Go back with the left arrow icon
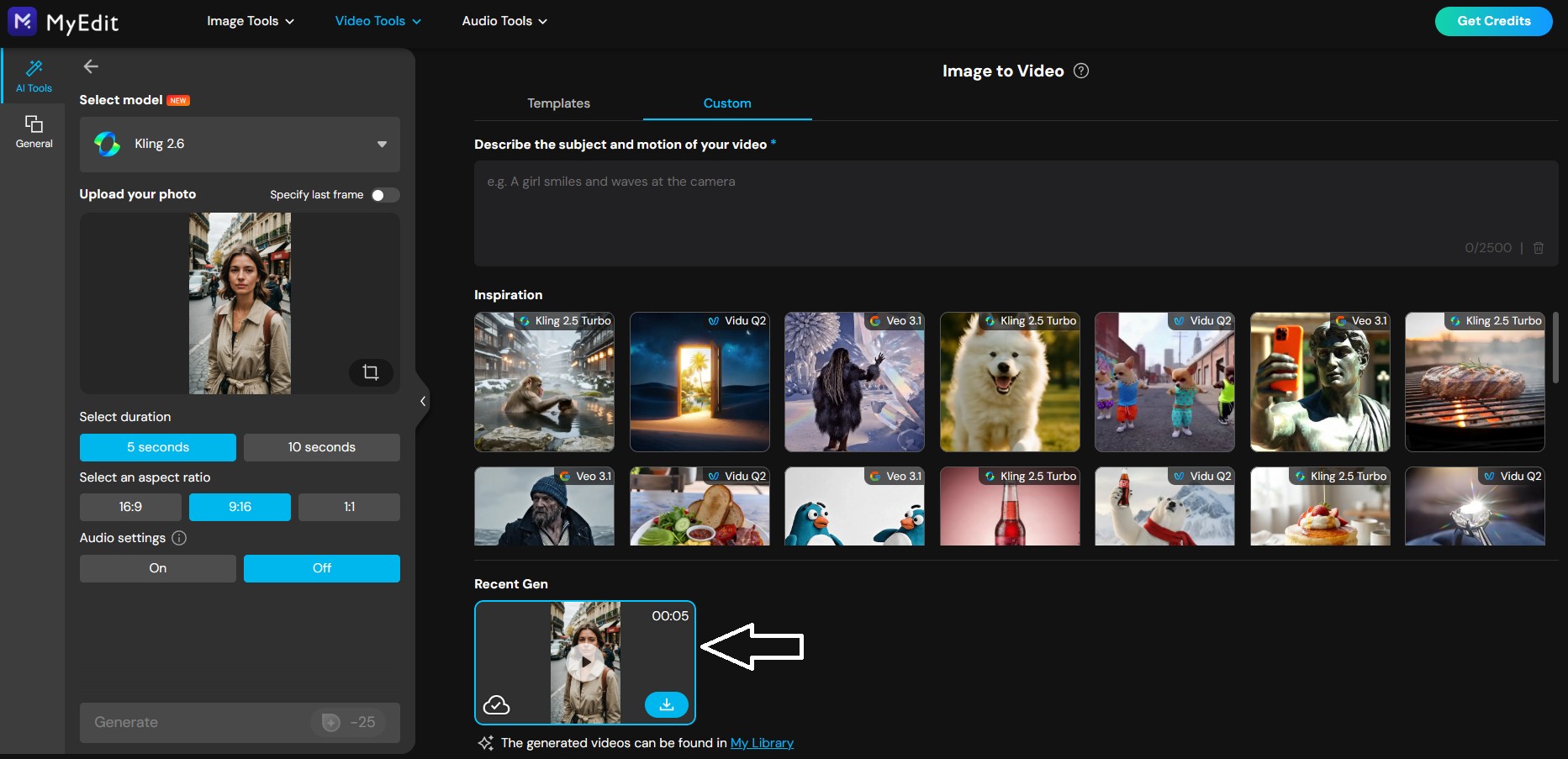Screen dimensions: 1568x759 click(x=91, y=66)
